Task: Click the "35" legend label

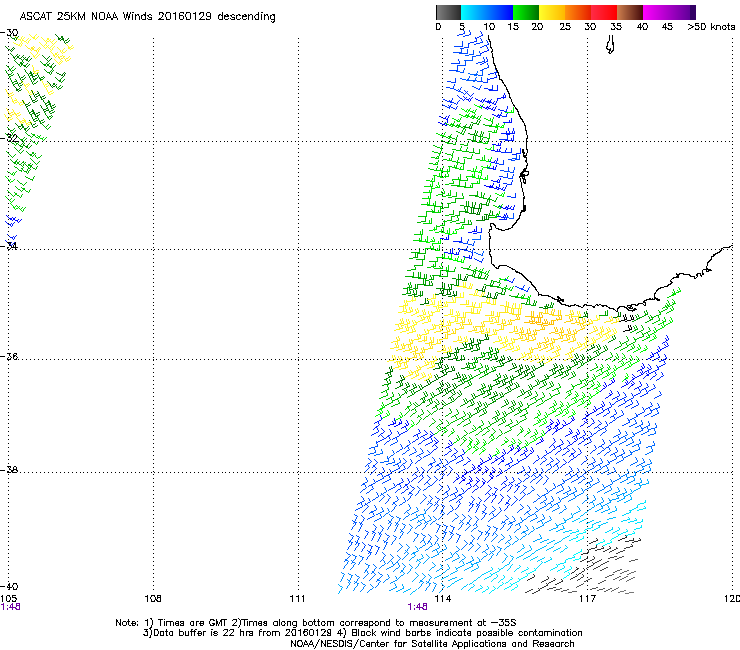Action: 616,27
